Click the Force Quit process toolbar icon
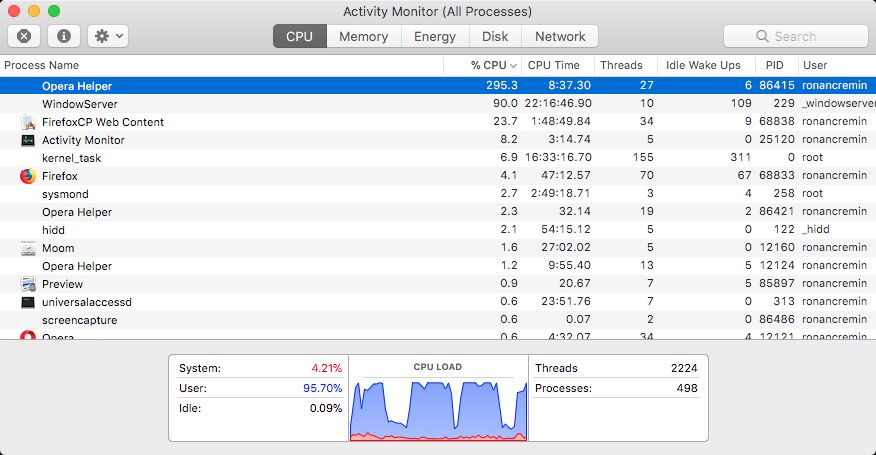 24,36
